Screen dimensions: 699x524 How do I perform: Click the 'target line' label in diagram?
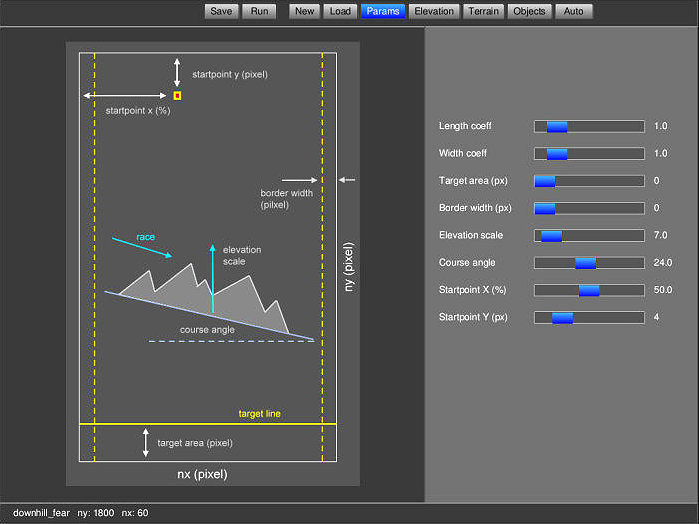click(x=259, y=414)
